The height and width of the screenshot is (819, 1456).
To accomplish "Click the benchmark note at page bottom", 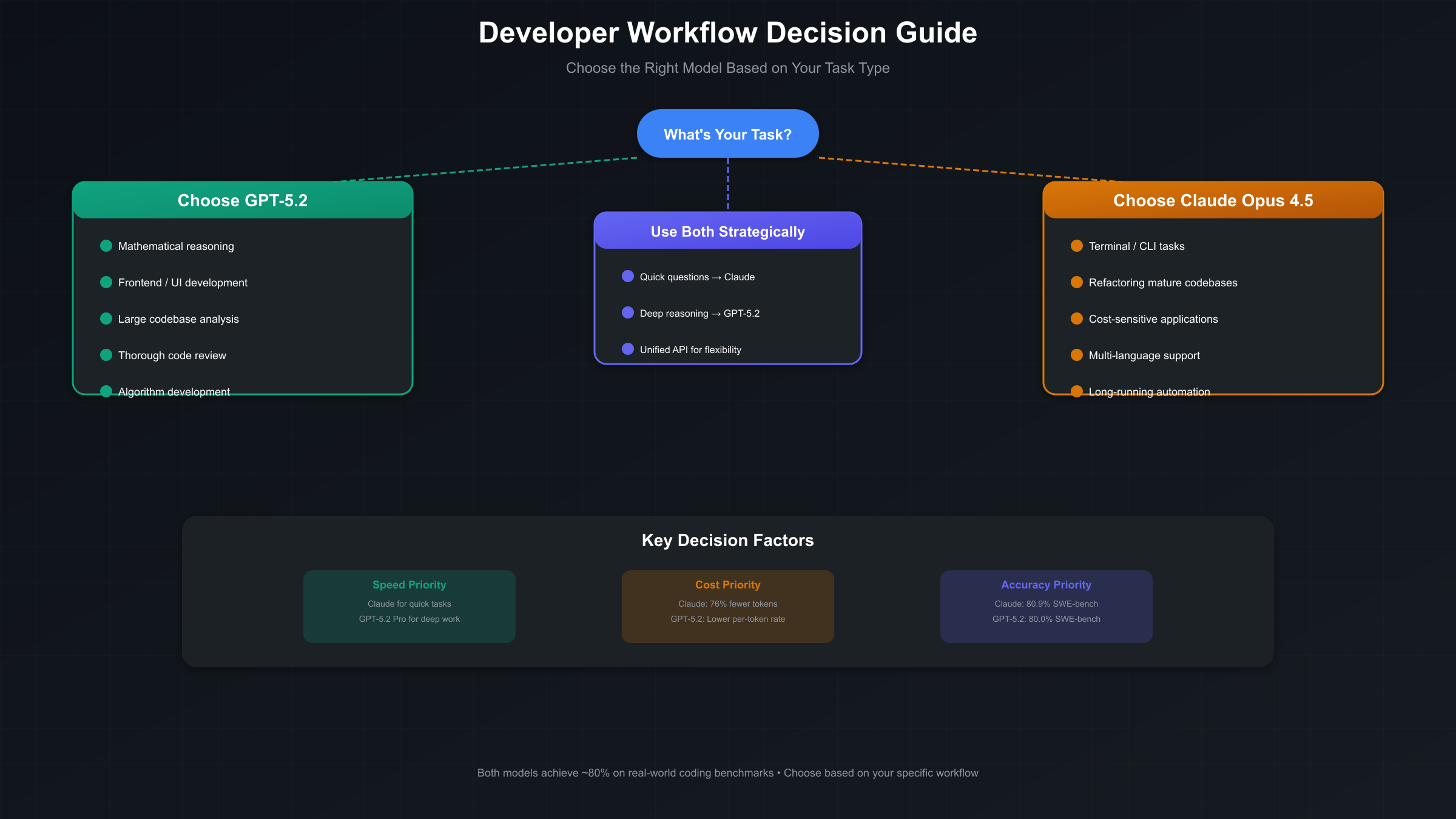I will [727, 773].
